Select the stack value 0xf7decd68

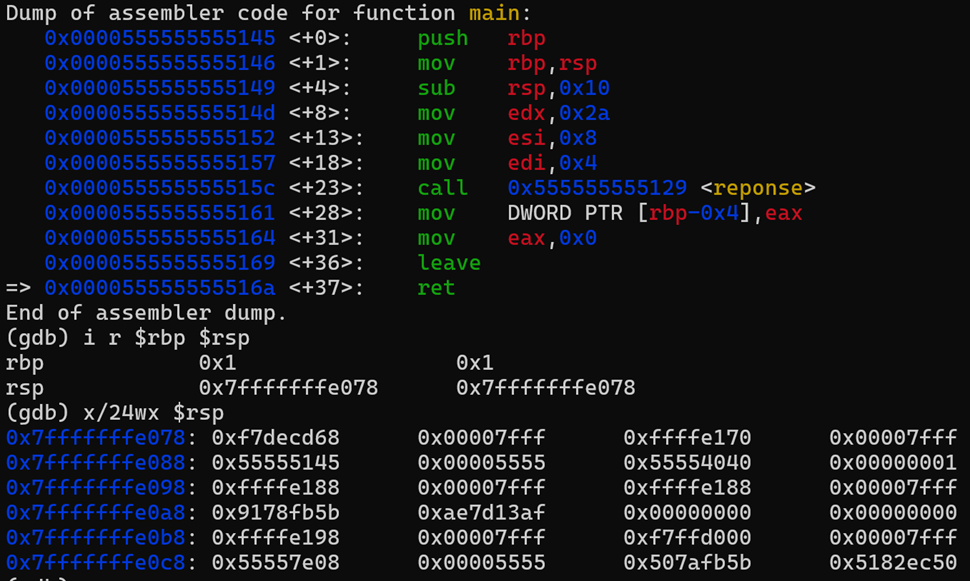(x=275, y=437)
